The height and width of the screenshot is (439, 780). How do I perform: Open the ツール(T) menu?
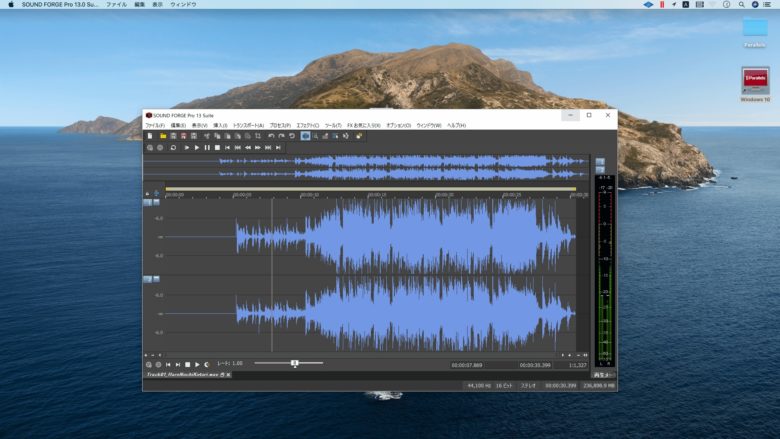[x=333, y=125]
